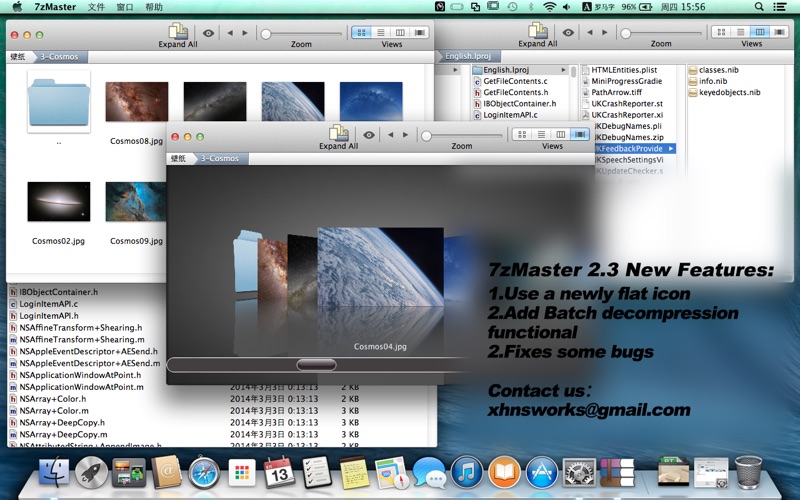Open System Preferences from the Dock
This screenshot has height=500, width=800.
(x=579, y=472)
